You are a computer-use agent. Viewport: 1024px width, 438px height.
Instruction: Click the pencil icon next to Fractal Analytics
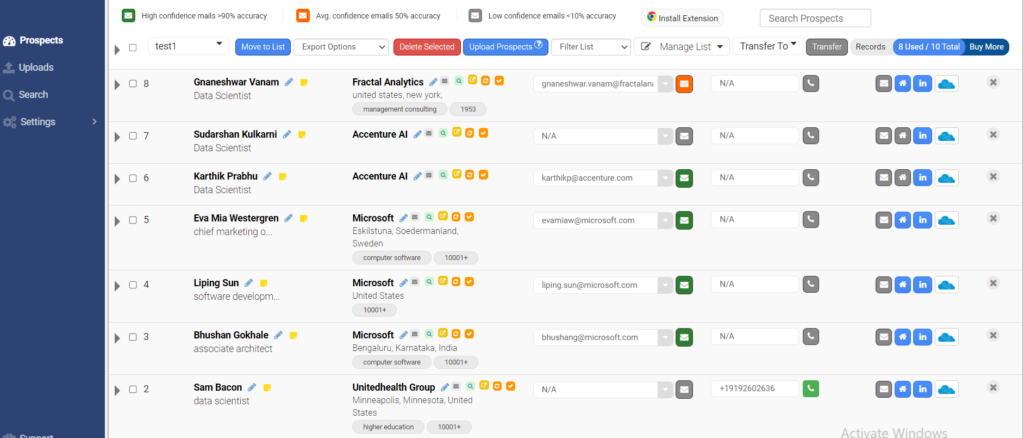coord(433,82)
